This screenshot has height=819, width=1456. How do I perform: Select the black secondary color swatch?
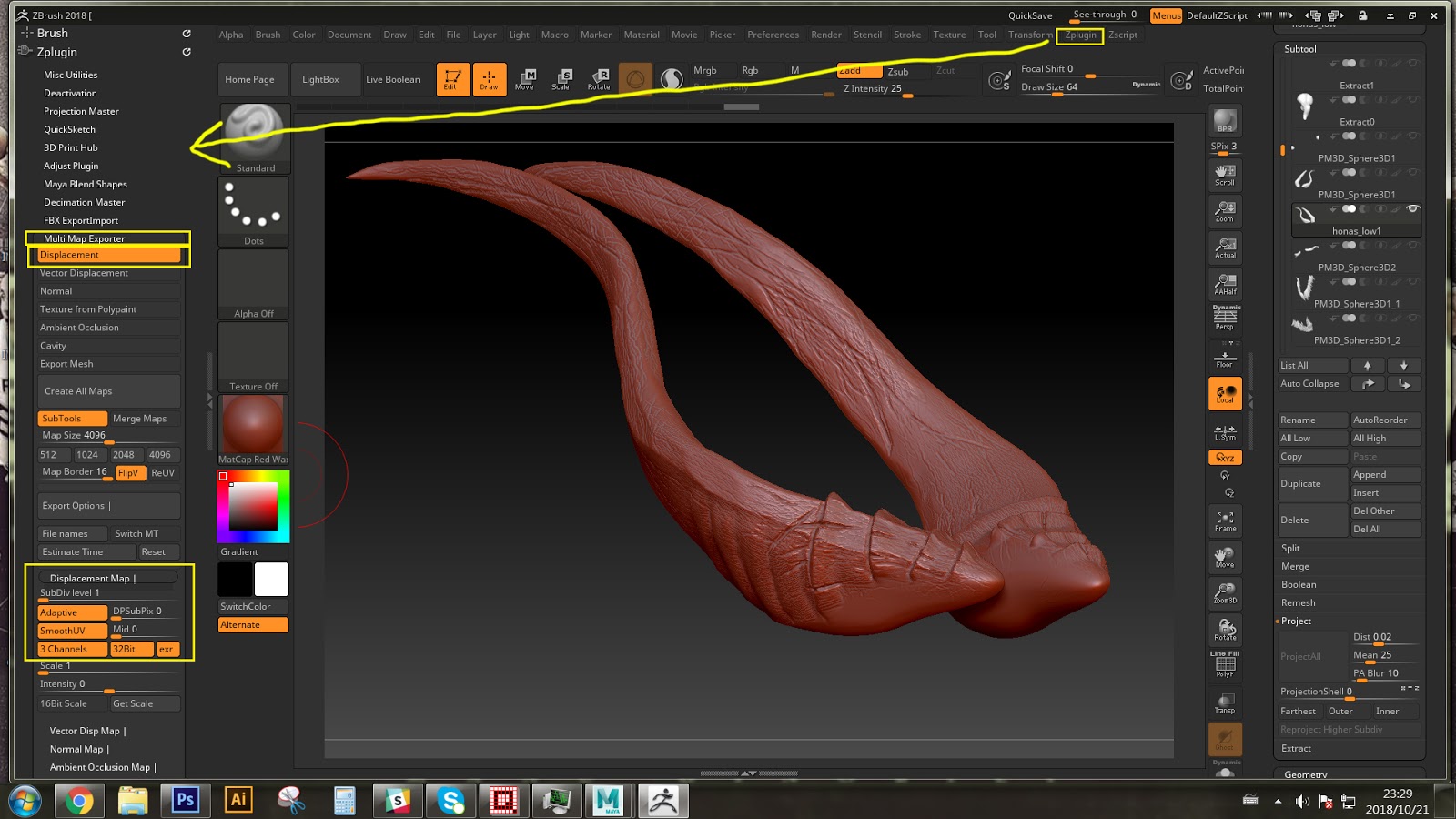click(x=235, y=580)
